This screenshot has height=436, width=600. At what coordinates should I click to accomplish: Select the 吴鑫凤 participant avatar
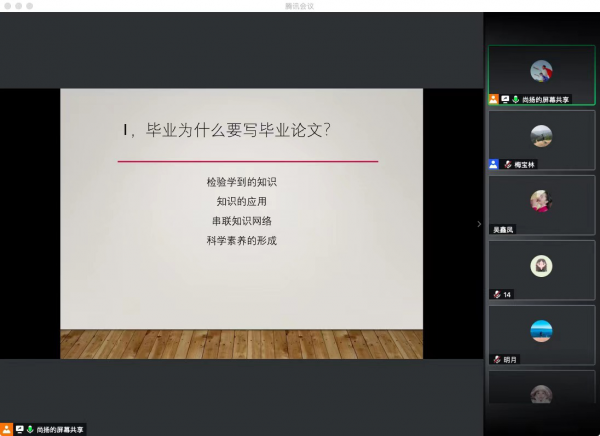click(541, 201)
